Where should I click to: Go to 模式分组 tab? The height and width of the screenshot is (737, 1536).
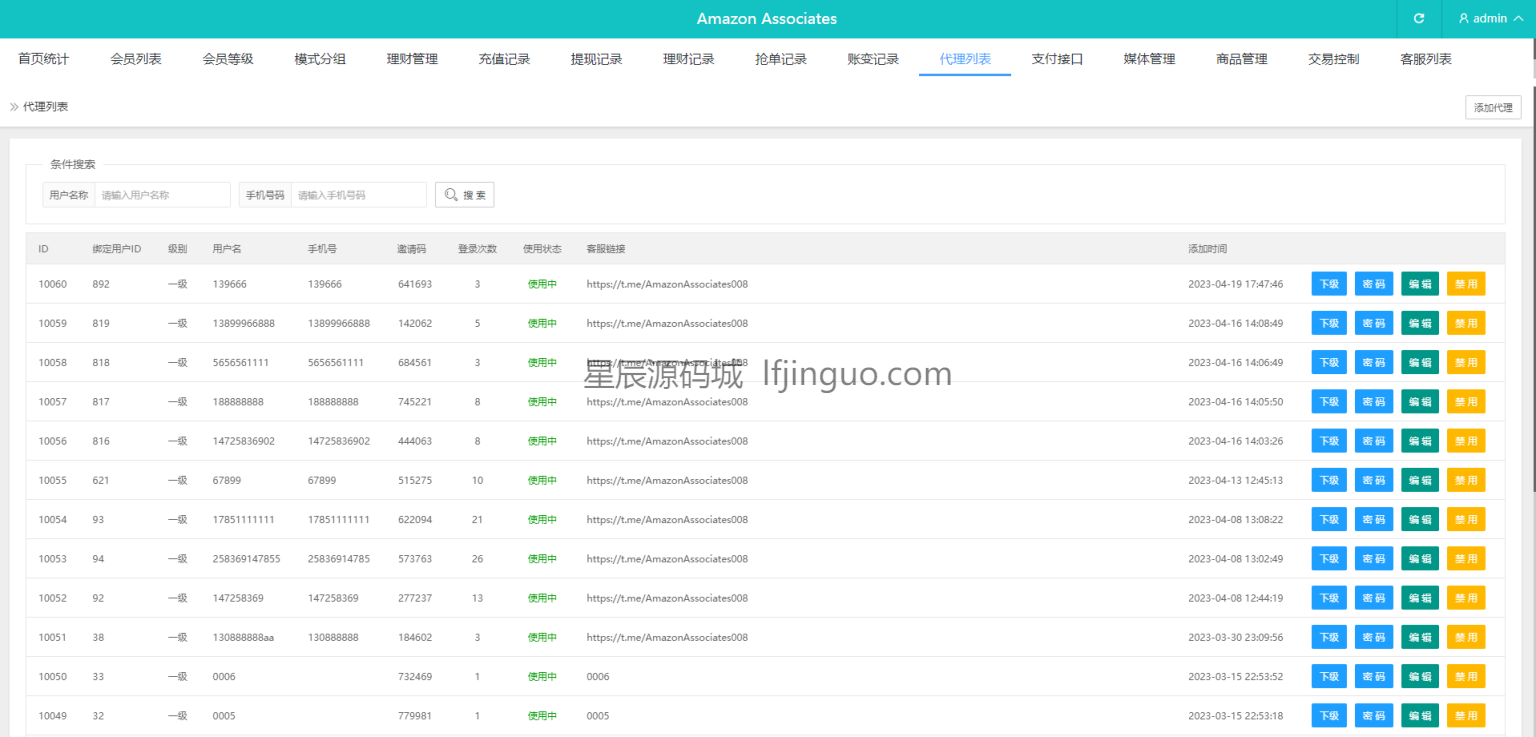tap(320, 59)
